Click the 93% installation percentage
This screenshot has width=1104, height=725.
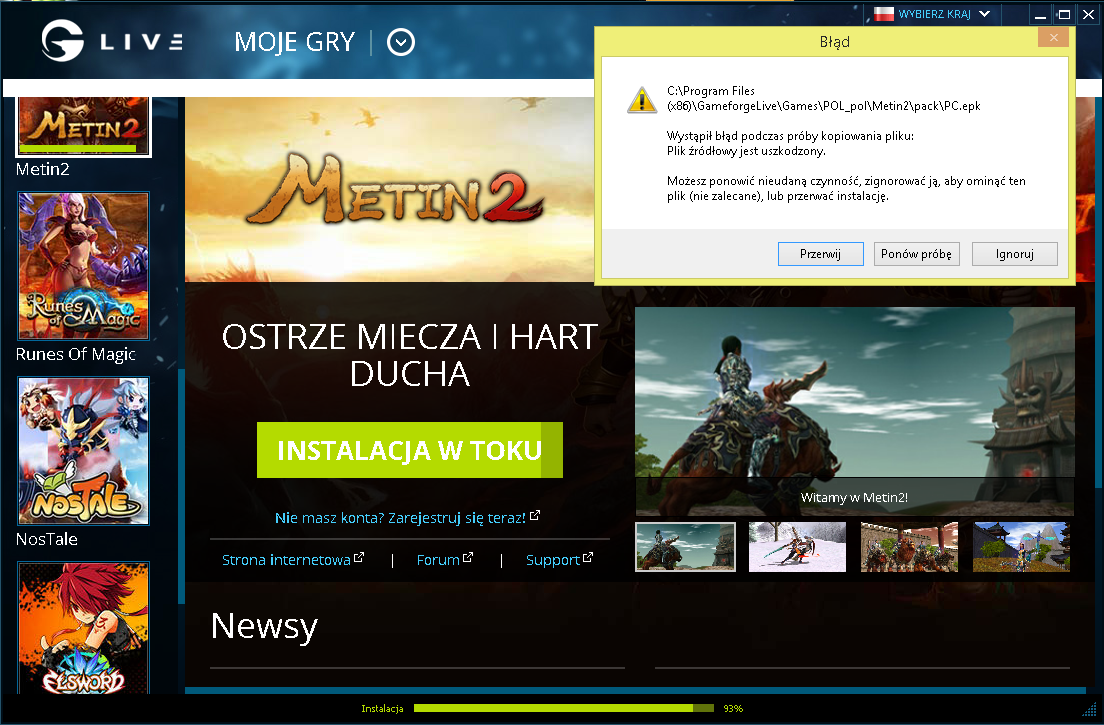coord(733,709)
